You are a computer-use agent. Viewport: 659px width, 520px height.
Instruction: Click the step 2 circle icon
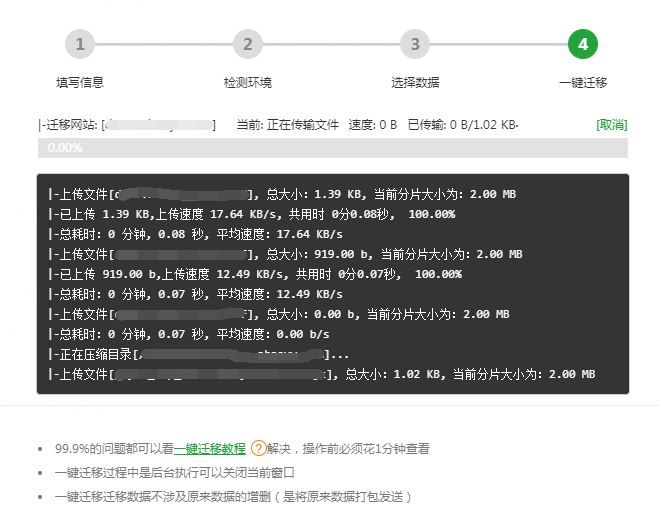(247, 44)
